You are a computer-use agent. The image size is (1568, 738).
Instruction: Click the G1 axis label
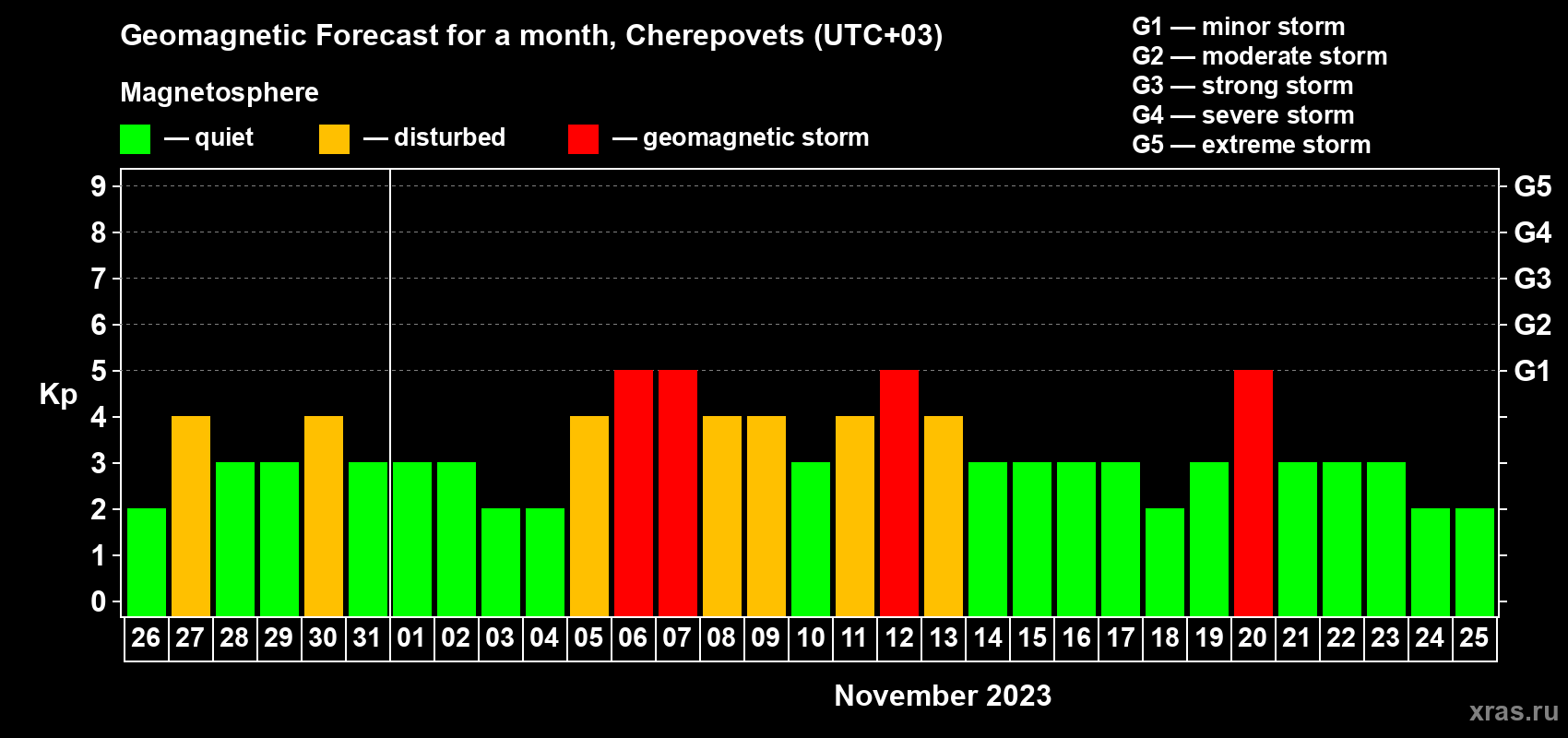pos(1533,371)
